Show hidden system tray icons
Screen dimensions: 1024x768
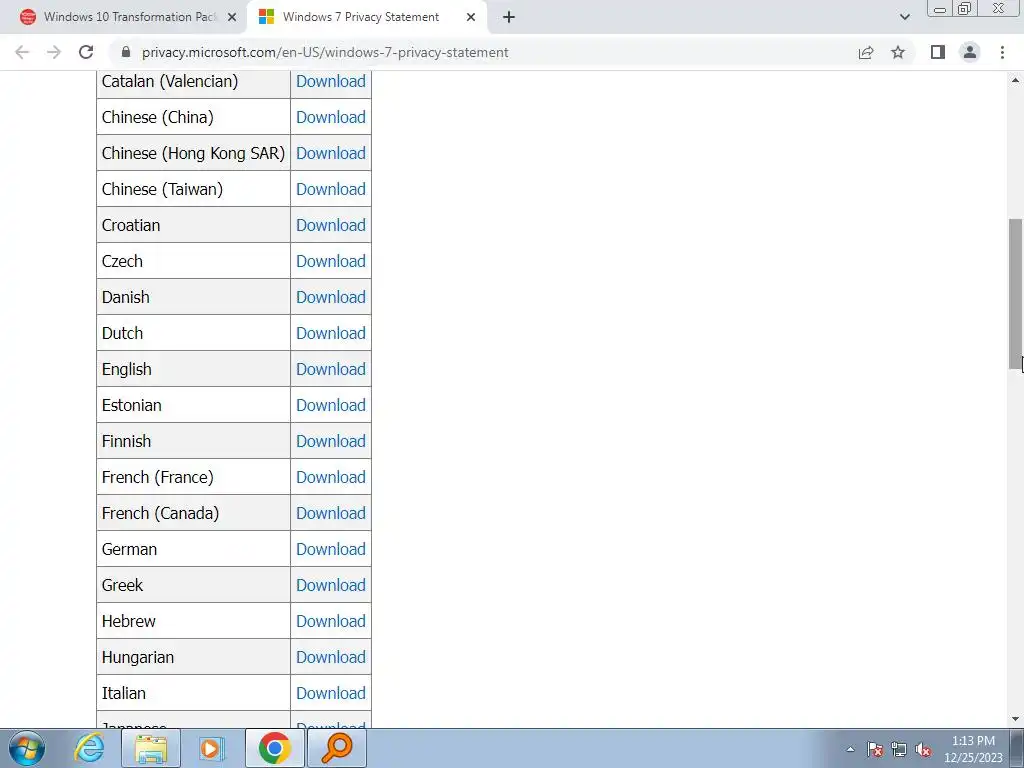click(x=850, y=749)
